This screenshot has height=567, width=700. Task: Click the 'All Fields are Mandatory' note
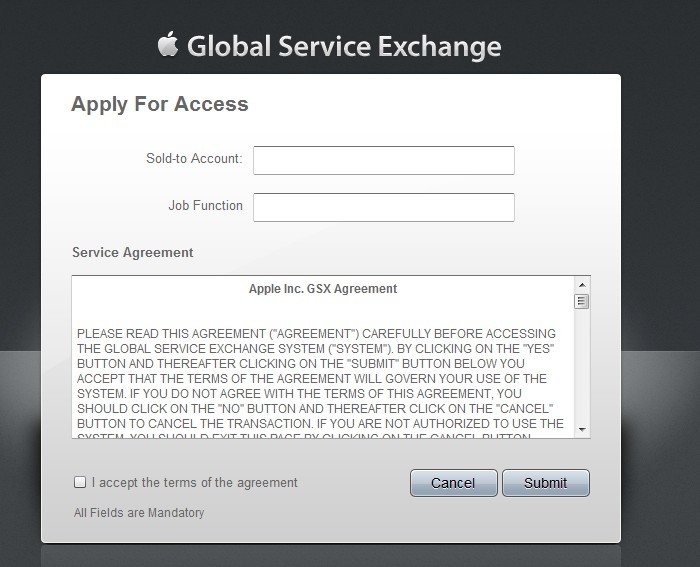coord(139,513)
